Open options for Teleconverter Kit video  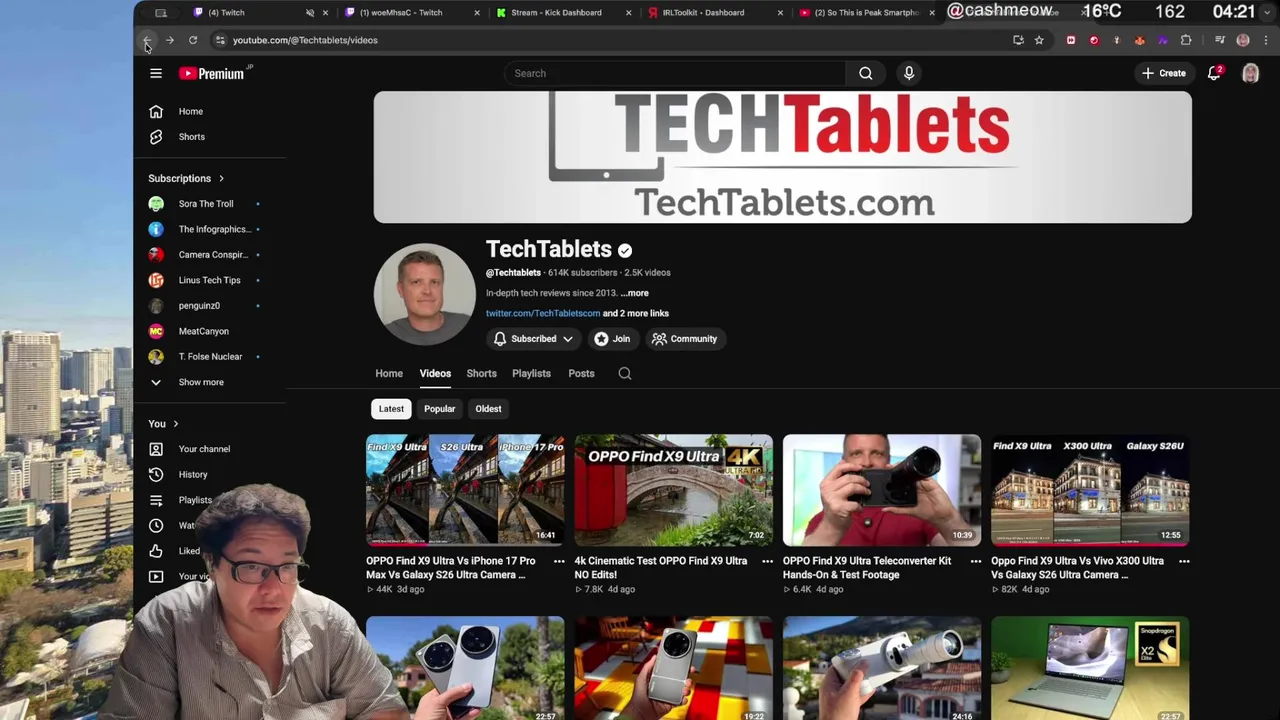tap(976, 561)
